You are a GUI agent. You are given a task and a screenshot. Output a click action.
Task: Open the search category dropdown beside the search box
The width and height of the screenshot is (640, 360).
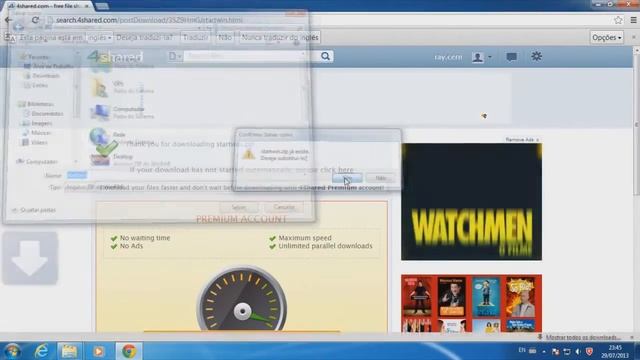(x=175, y=56)
